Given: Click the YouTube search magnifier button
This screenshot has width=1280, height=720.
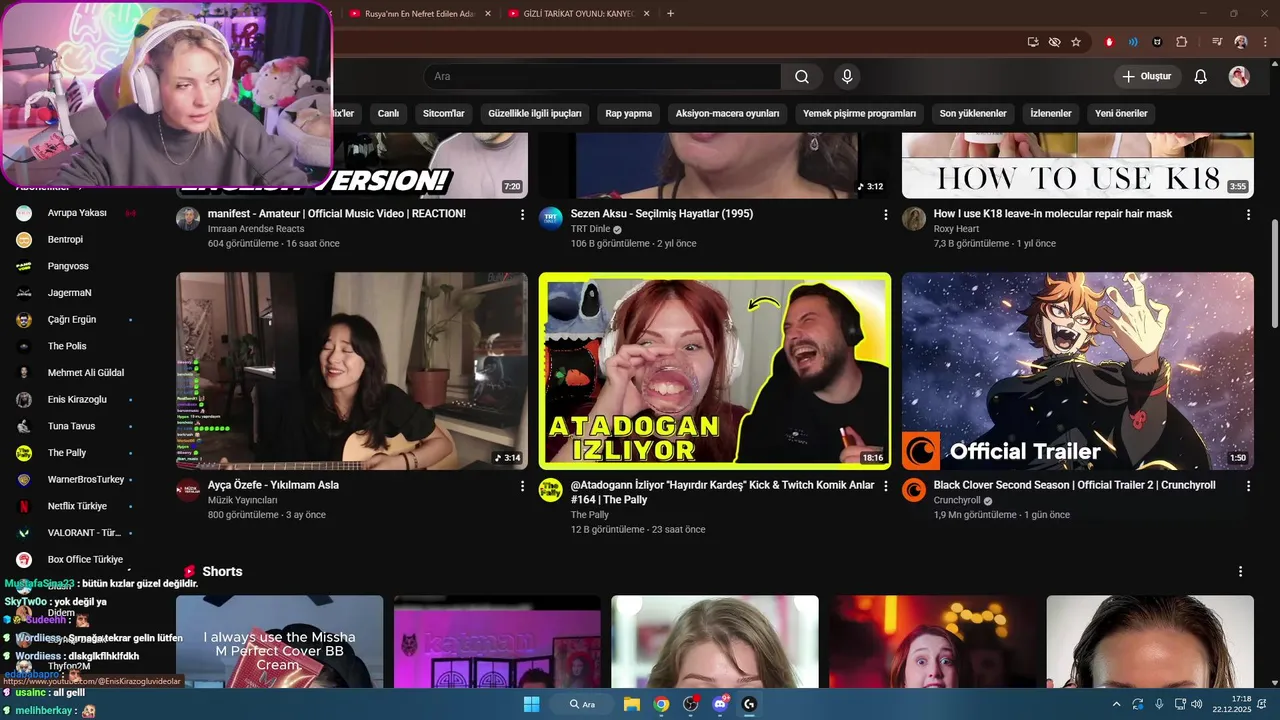Looking at the screenshot, I should (802, 77).
